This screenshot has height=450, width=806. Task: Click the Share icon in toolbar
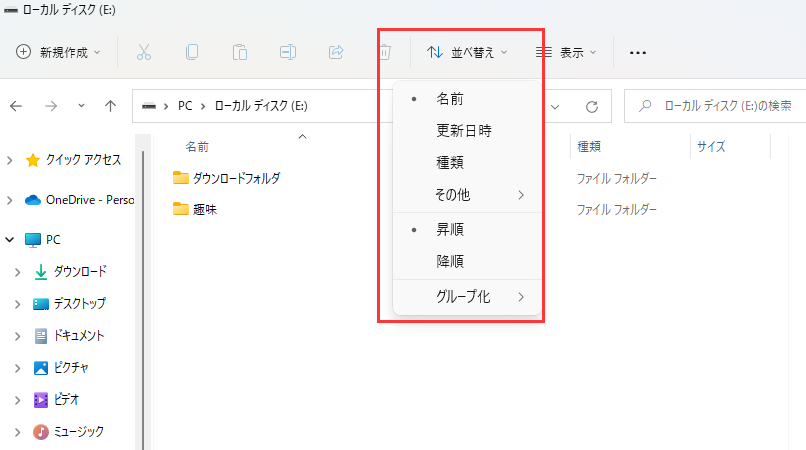coord(336,52)
